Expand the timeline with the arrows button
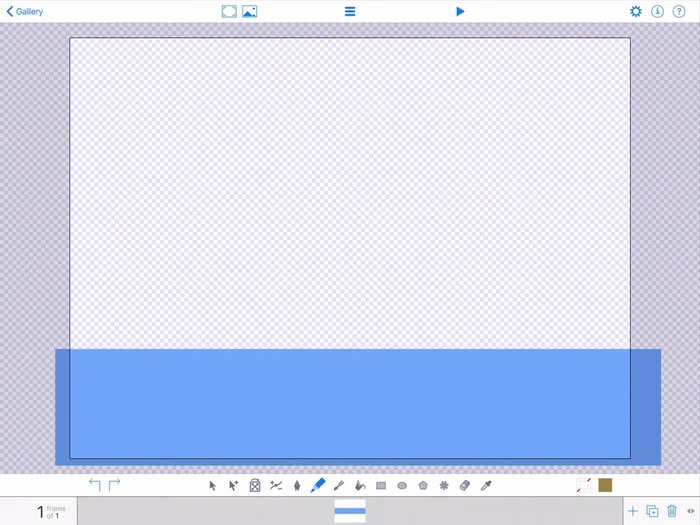 691,511
